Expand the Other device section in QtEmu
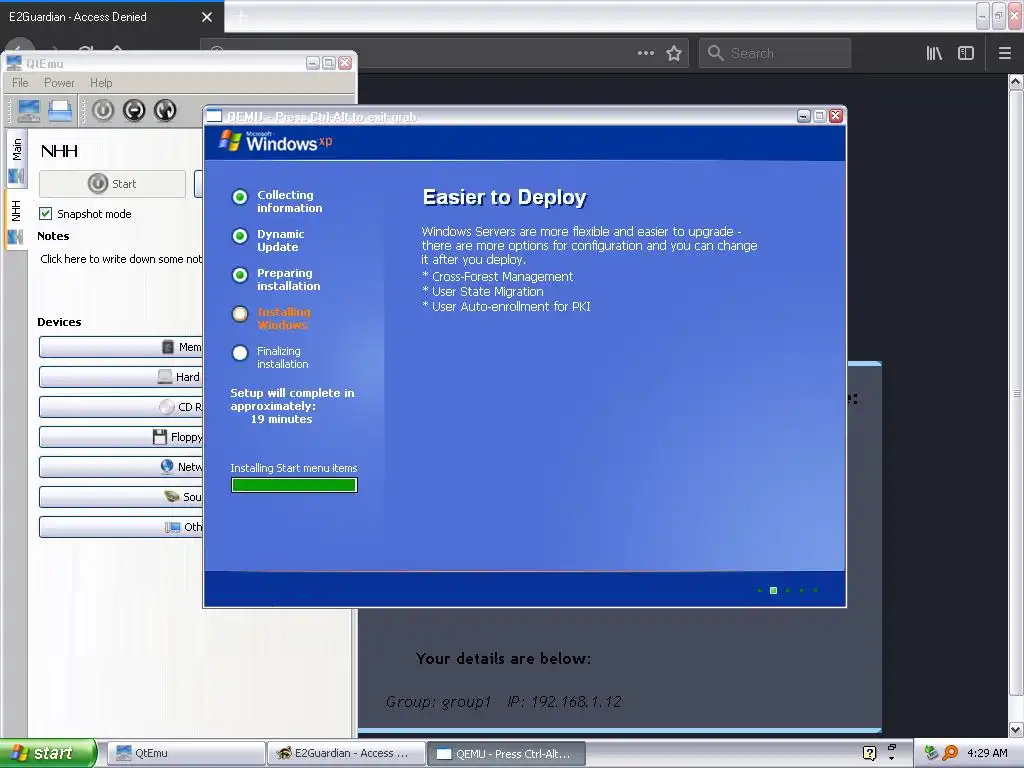The width and height of the screenshot is (1024, 768). [x=121, y=527]
